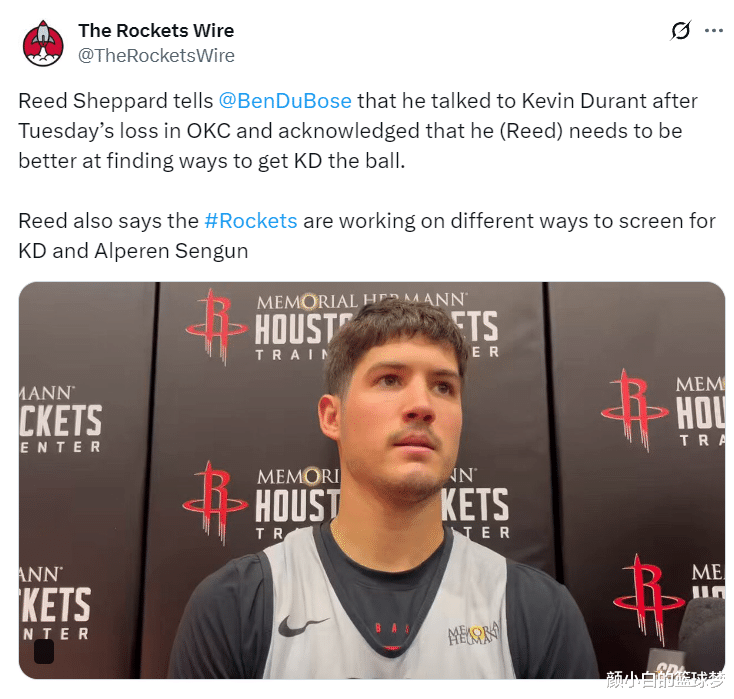Click the Rockets R logo top of backdrop
734x699 pixels.
(217, 326)
